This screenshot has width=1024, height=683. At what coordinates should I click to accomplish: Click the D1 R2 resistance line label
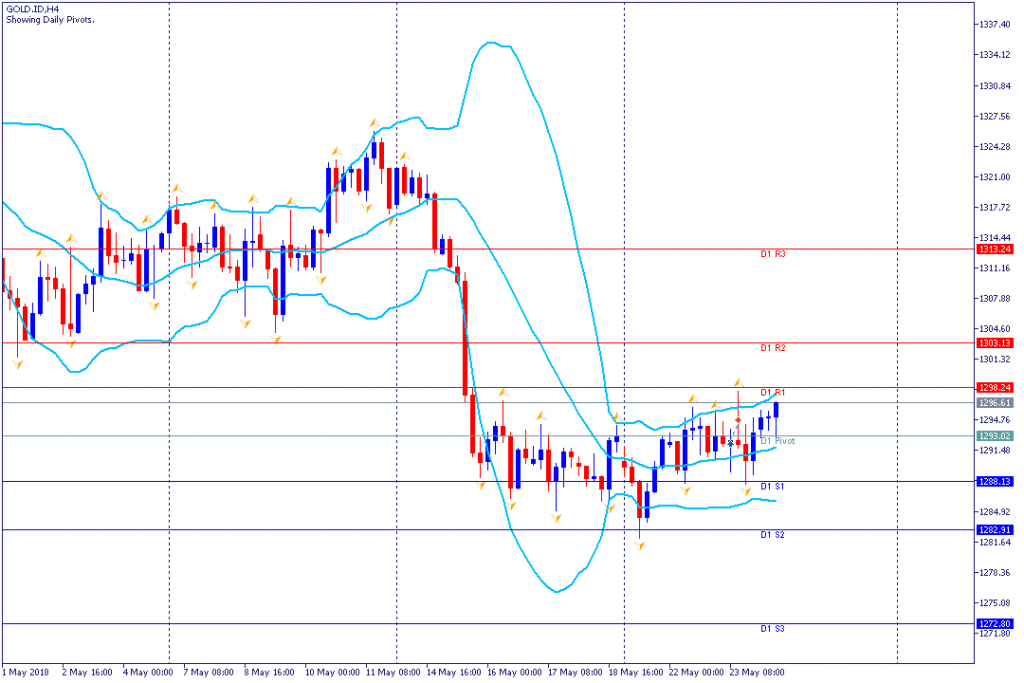pyautogui.click(x=773, y=348)
